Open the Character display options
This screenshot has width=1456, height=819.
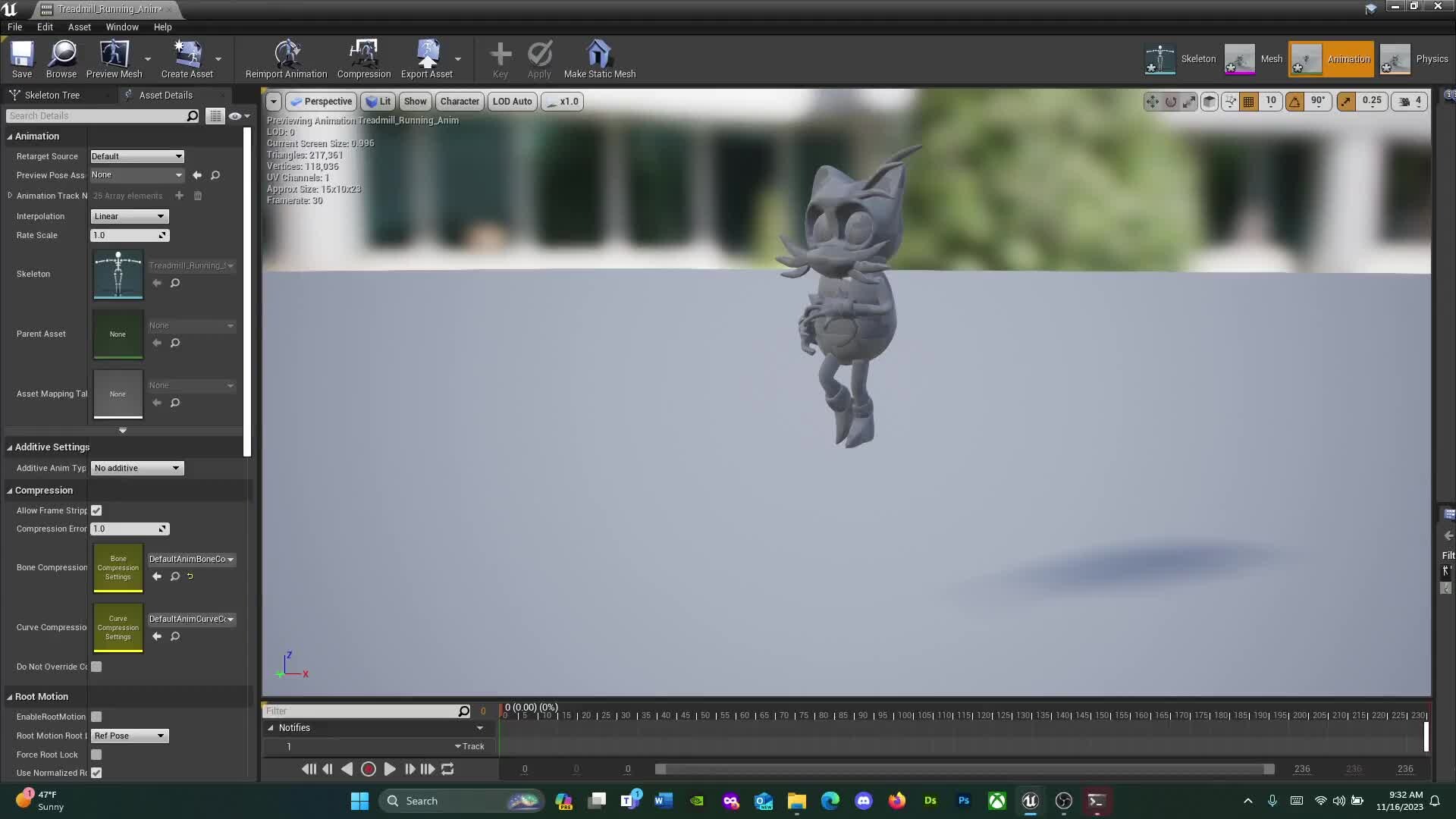tap(460, 101)
